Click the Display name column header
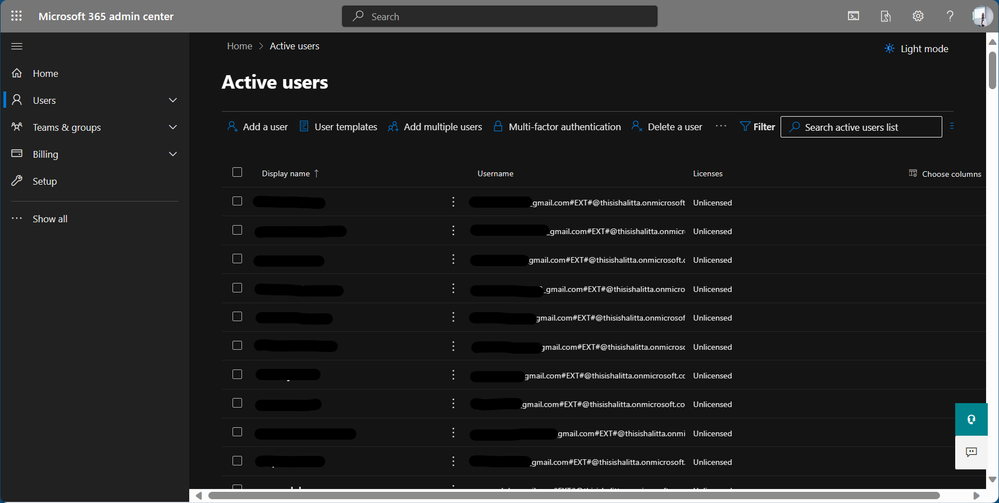 pos(285,173)
